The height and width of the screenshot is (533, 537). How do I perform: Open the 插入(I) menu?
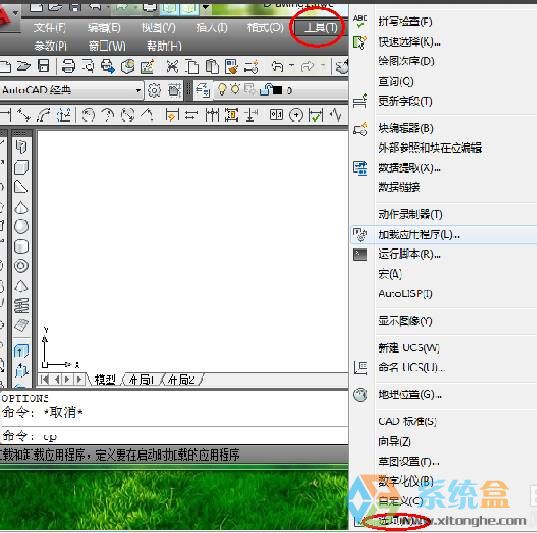[212, 27]
